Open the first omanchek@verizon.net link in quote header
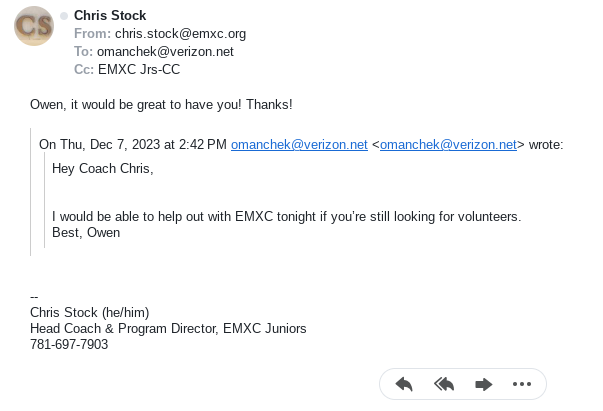The width and height of the screenshot is (603, 411). [299, 145]
